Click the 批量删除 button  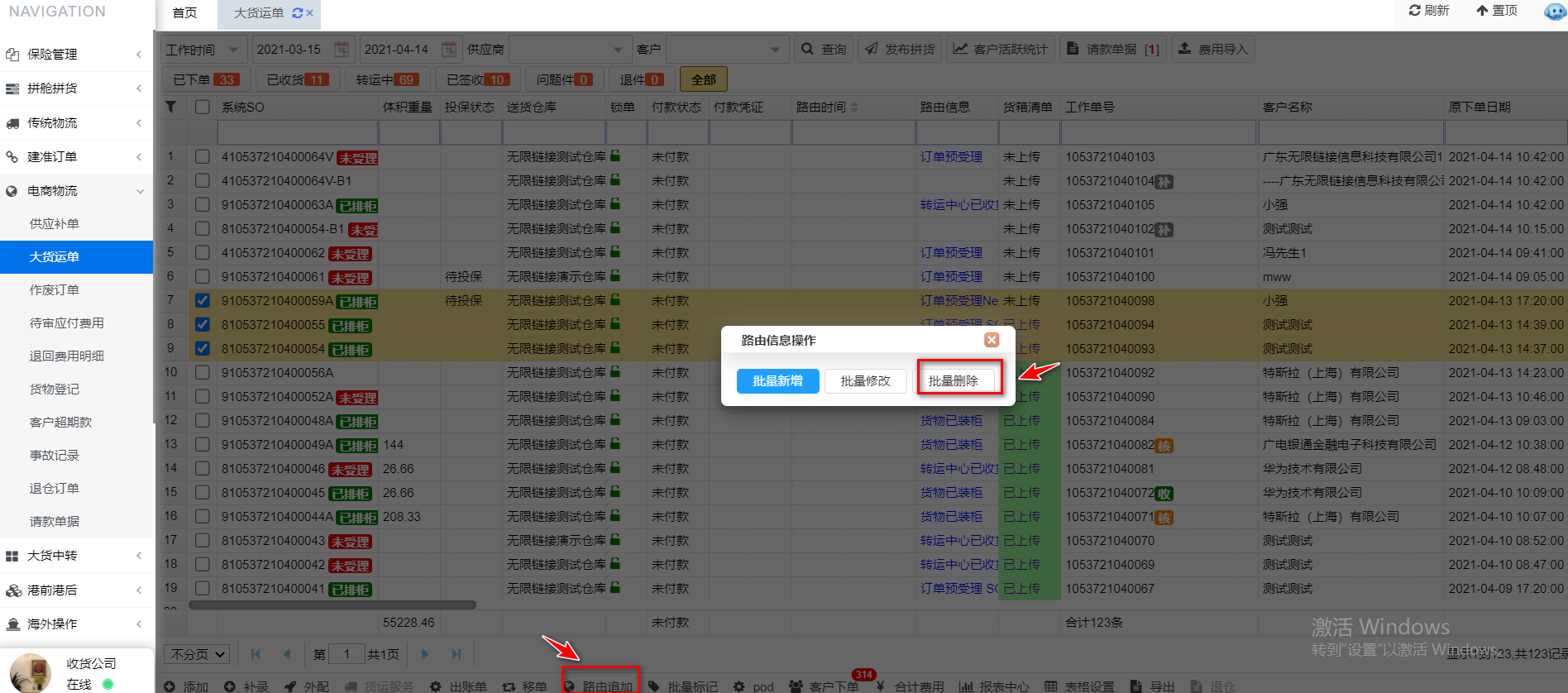tap(954, 380)
